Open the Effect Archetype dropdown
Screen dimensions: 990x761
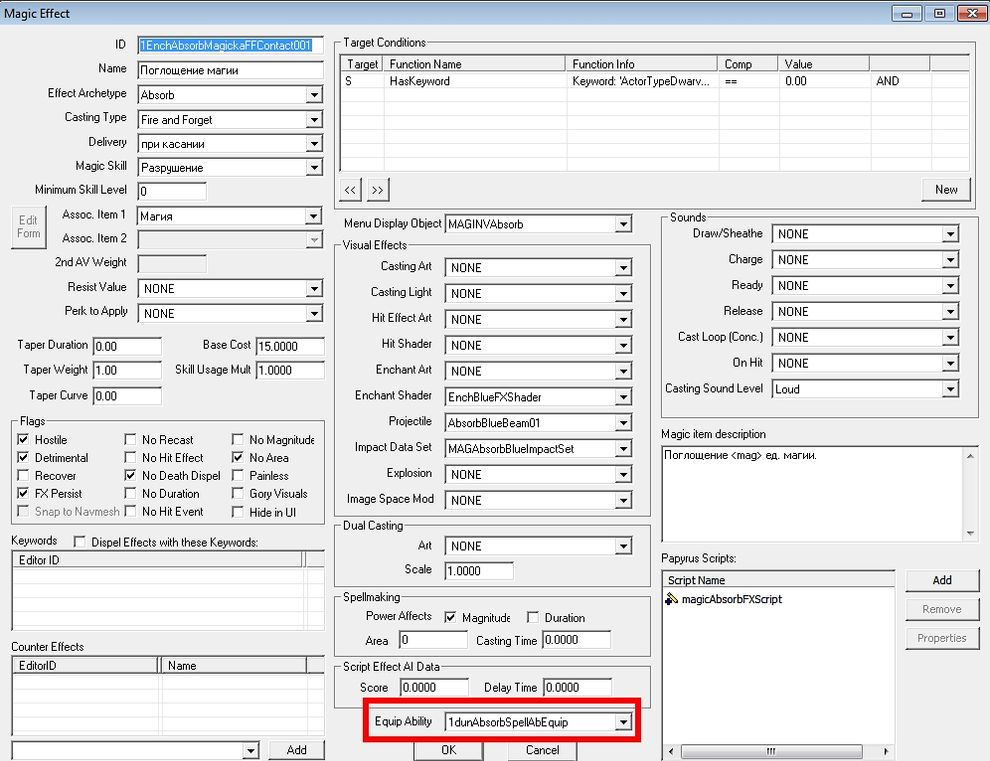[x=314, y=95]
